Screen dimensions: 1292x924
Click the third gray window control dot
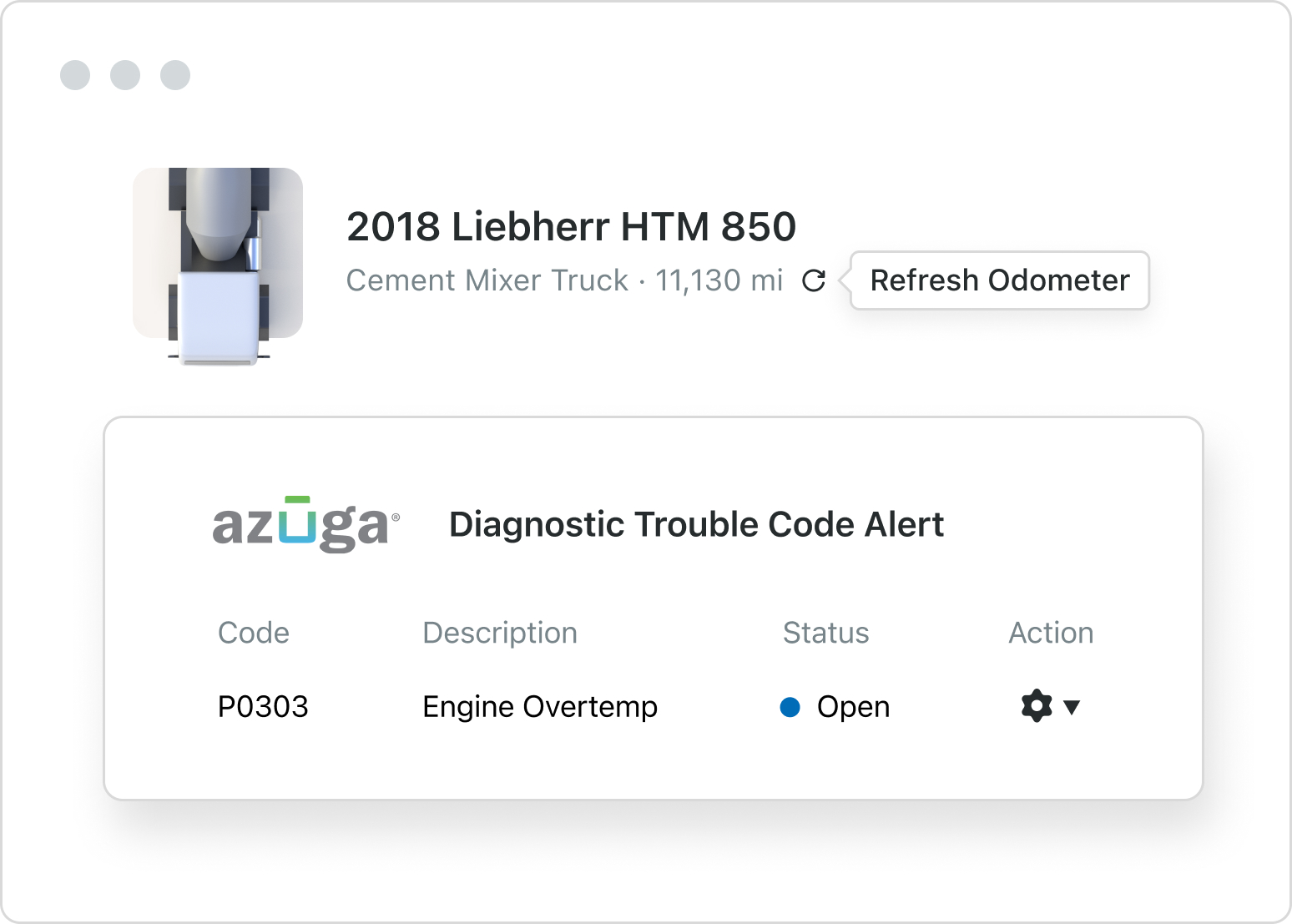click(175, 75)
